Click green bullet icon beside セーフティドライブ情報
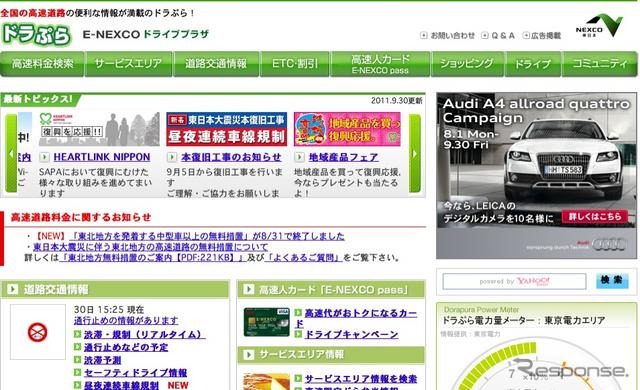The height and width of the screenshot is (390, 640). (x=78, y=372)
